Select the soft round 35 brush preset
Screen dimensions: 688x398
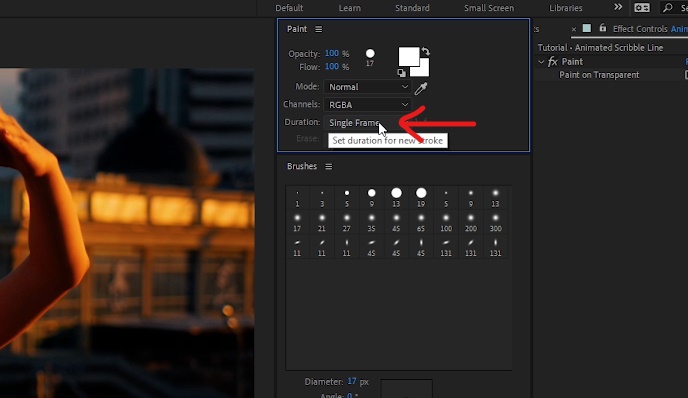tap(371, 222)
